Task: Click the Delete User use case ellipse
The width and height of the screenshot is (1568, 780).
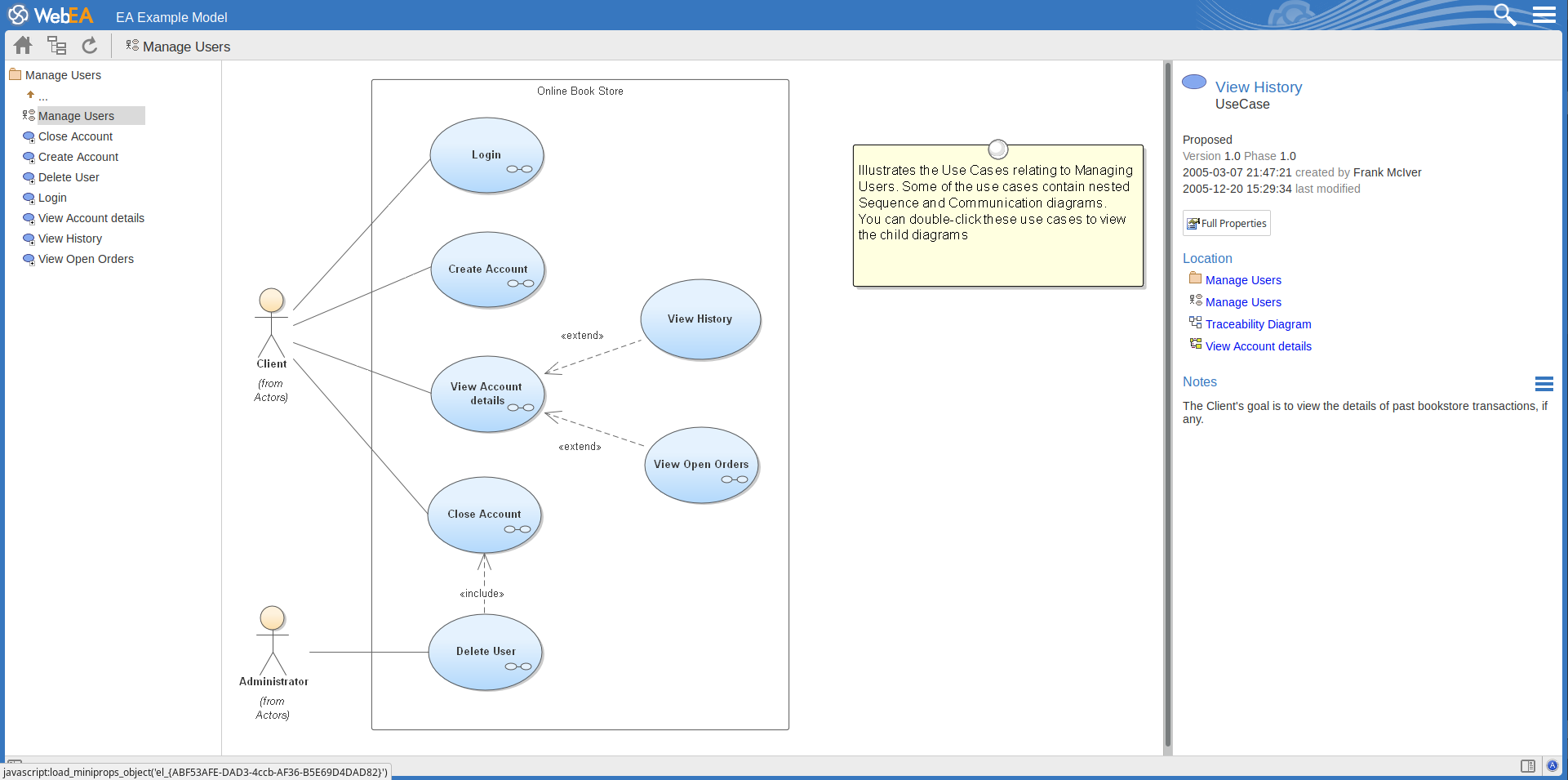Action: 485,652
